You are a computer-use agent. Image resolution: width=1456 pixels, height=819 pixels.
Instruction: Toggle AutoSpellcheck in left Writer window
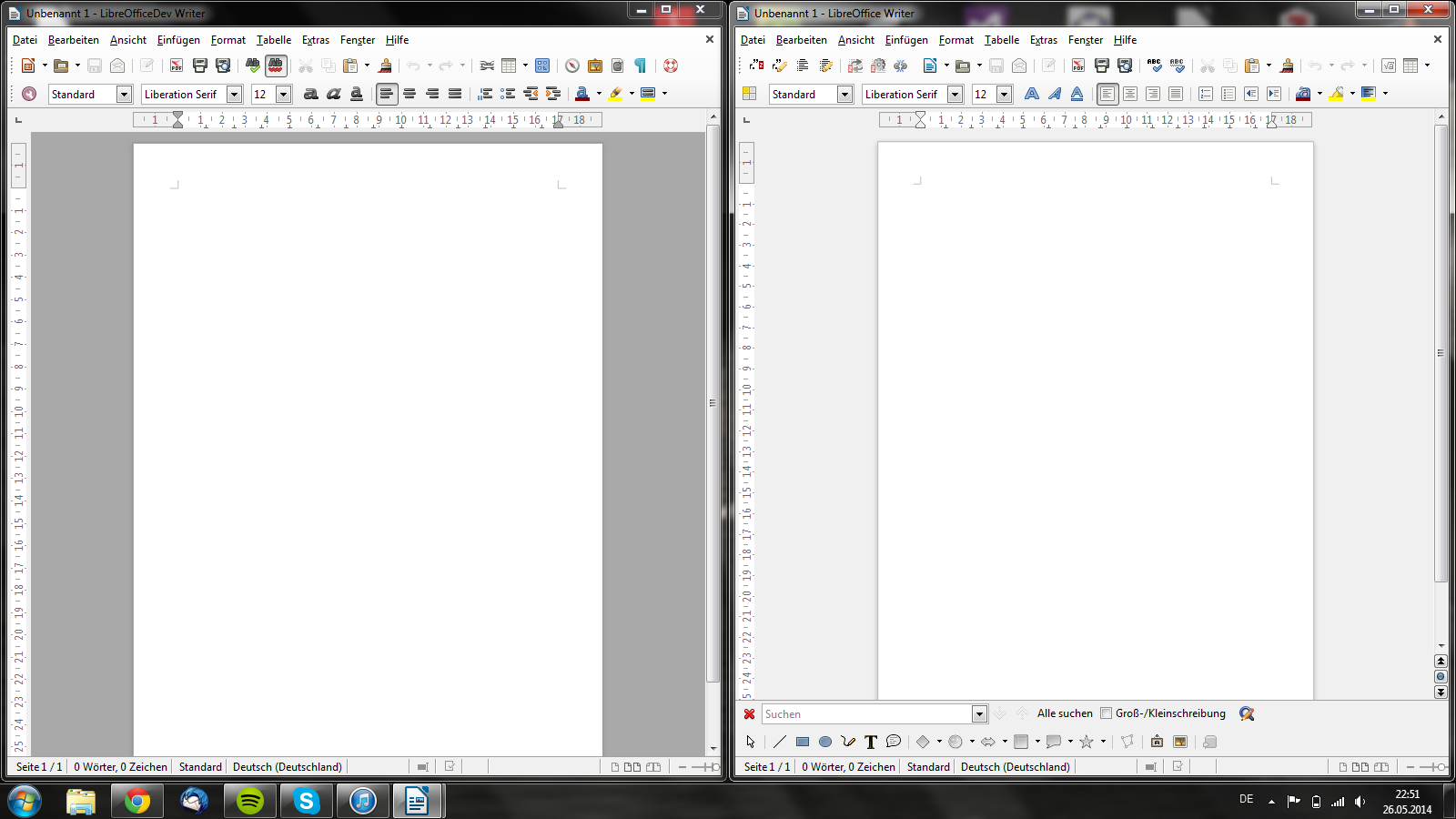(276, 66)
